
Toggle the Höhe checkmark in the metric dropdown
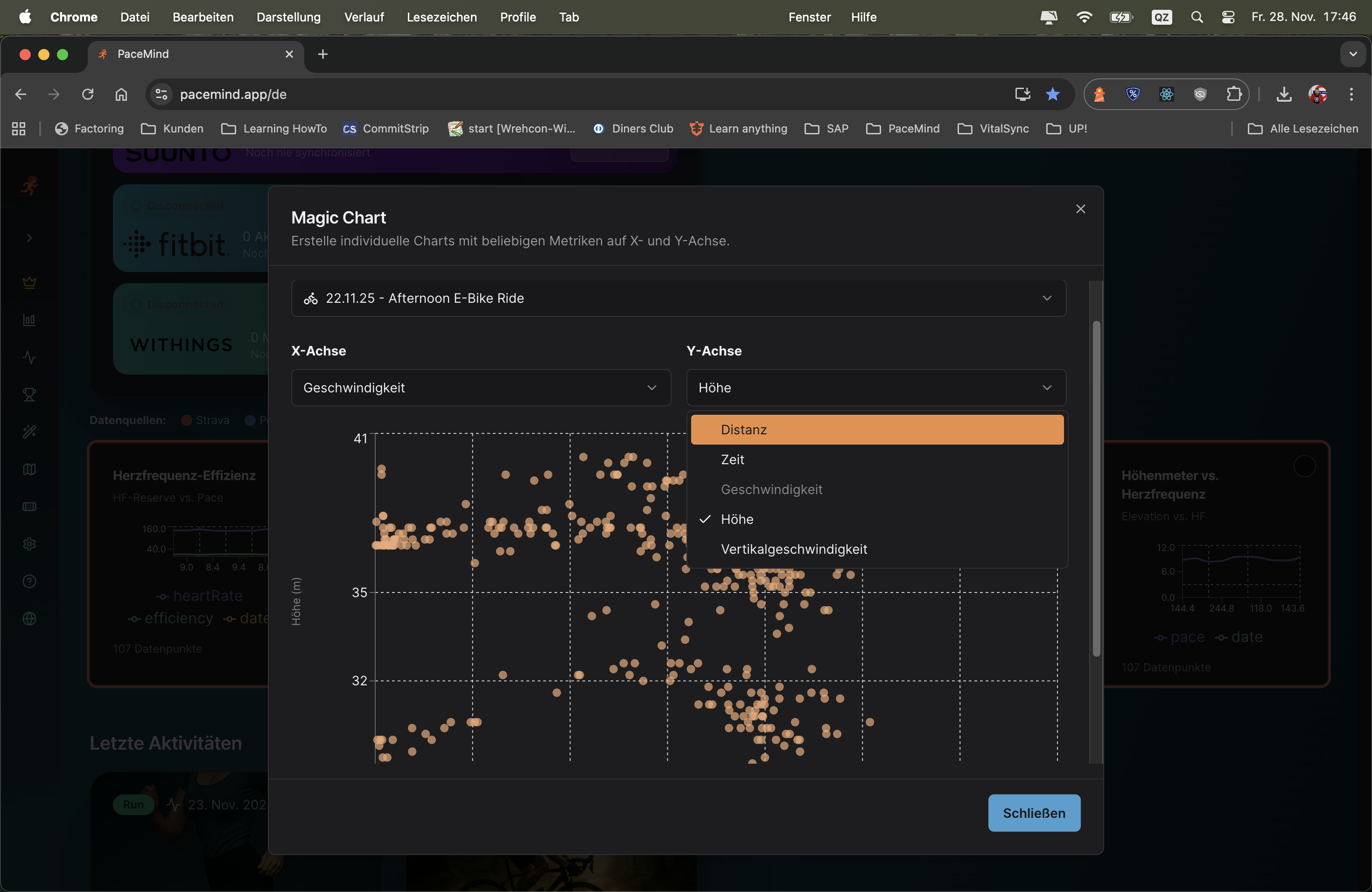coord(705,519)
